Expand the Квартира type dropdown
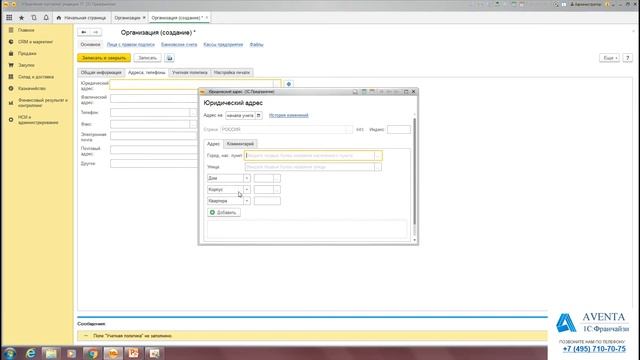Viewport: 640px width, 360px height. [x=247, y=201]
